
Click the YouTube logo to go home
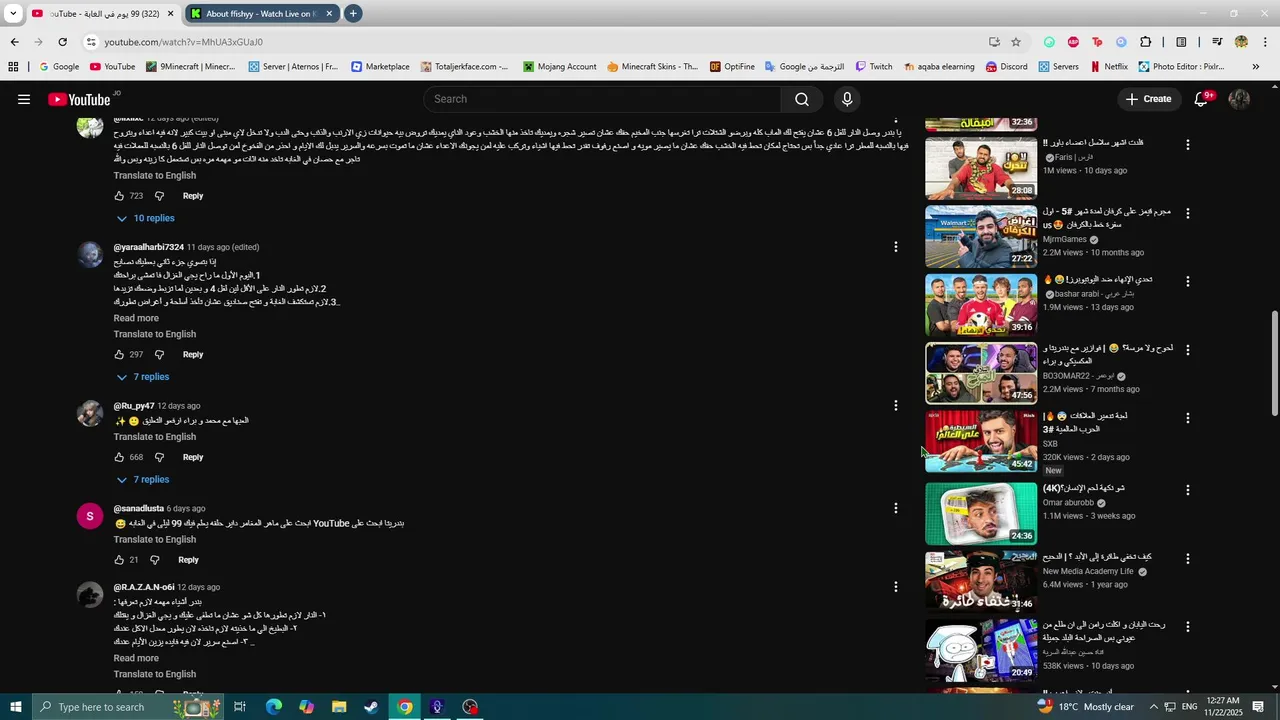click(80, 99)
